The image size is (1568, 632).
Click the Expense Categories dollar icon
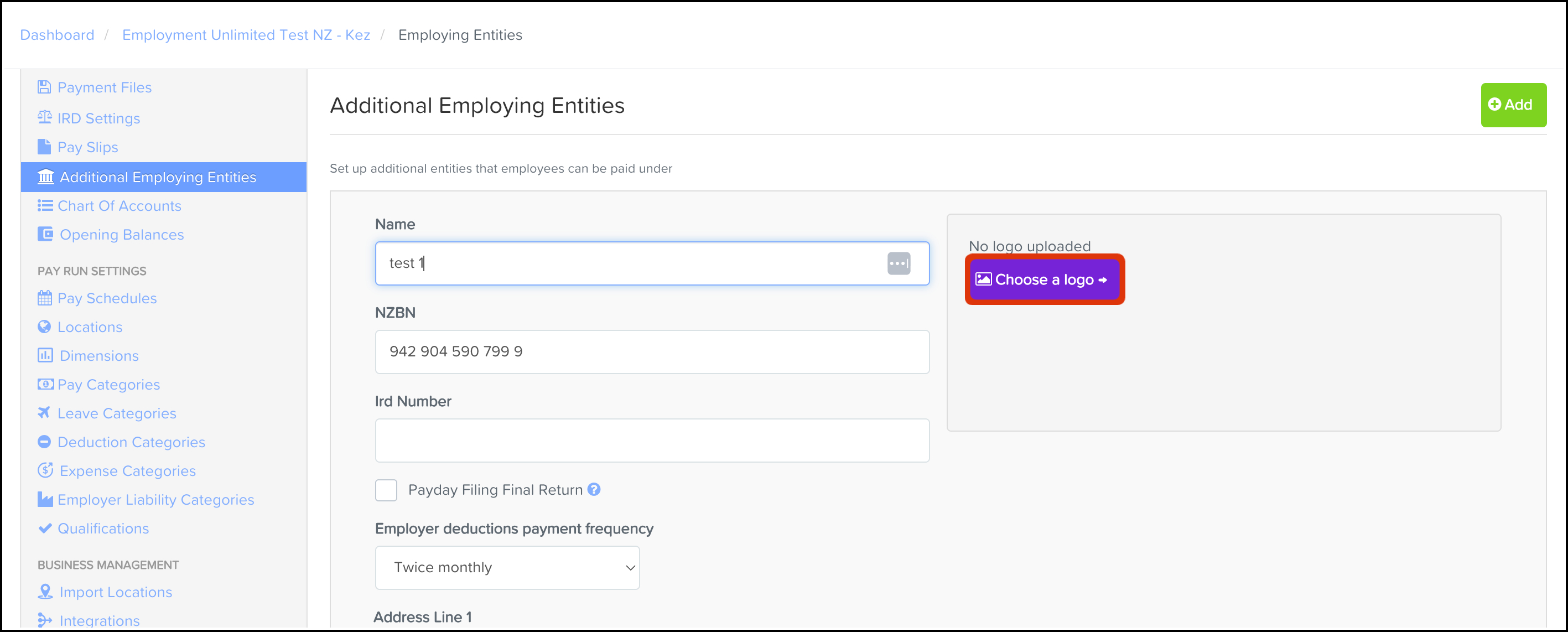click(45, 470)
